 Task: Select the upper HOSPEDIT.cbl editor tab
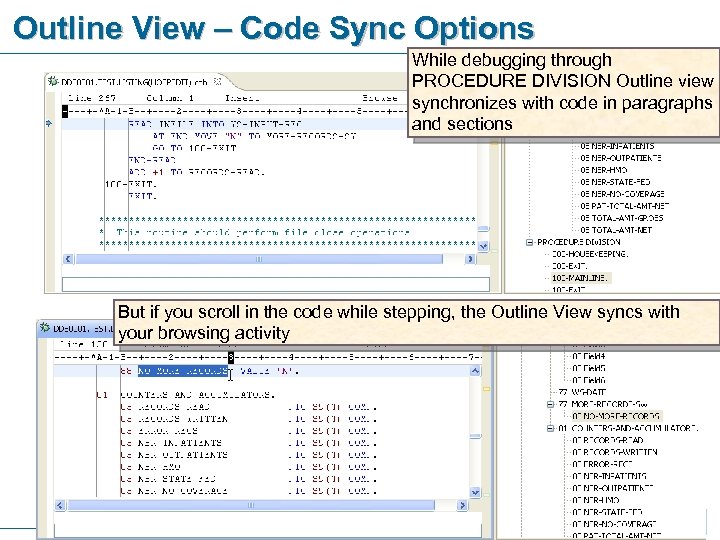[x=135, y=82]
